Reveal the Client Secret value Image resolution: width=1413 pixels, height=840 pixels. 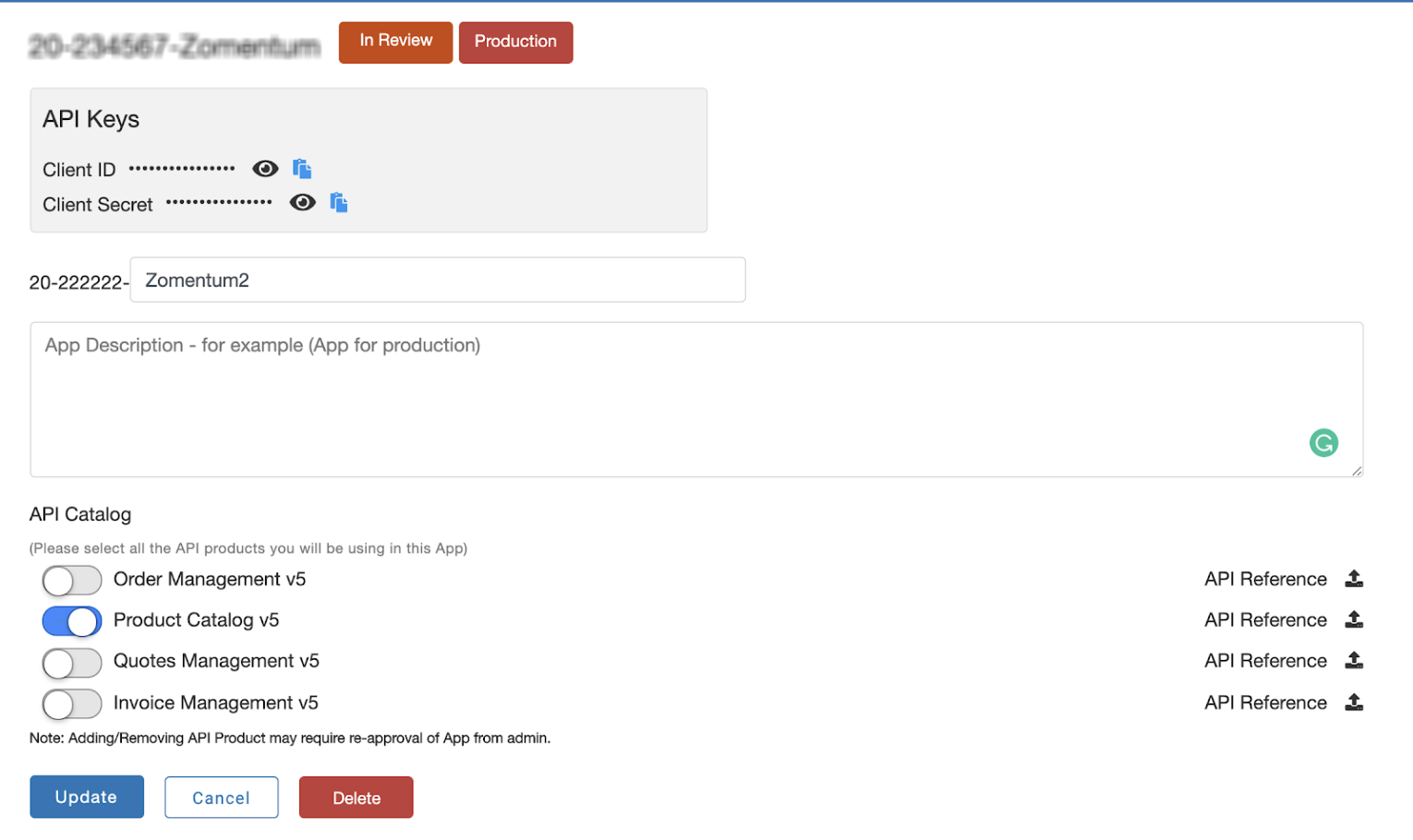point(302,201)
